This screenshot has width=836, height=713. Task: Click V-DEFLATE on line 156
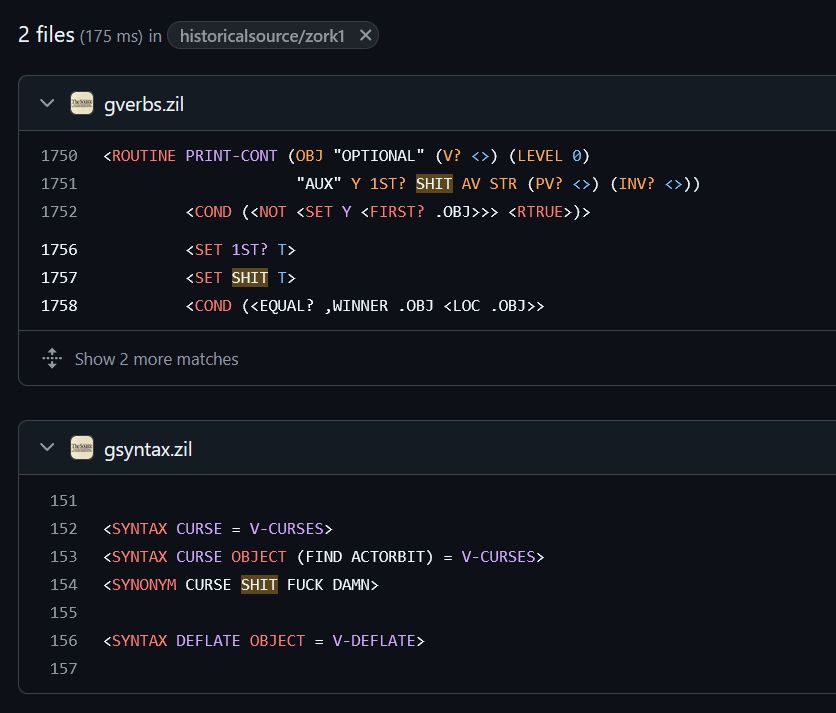pyautogui.click(x=376, y=640)
